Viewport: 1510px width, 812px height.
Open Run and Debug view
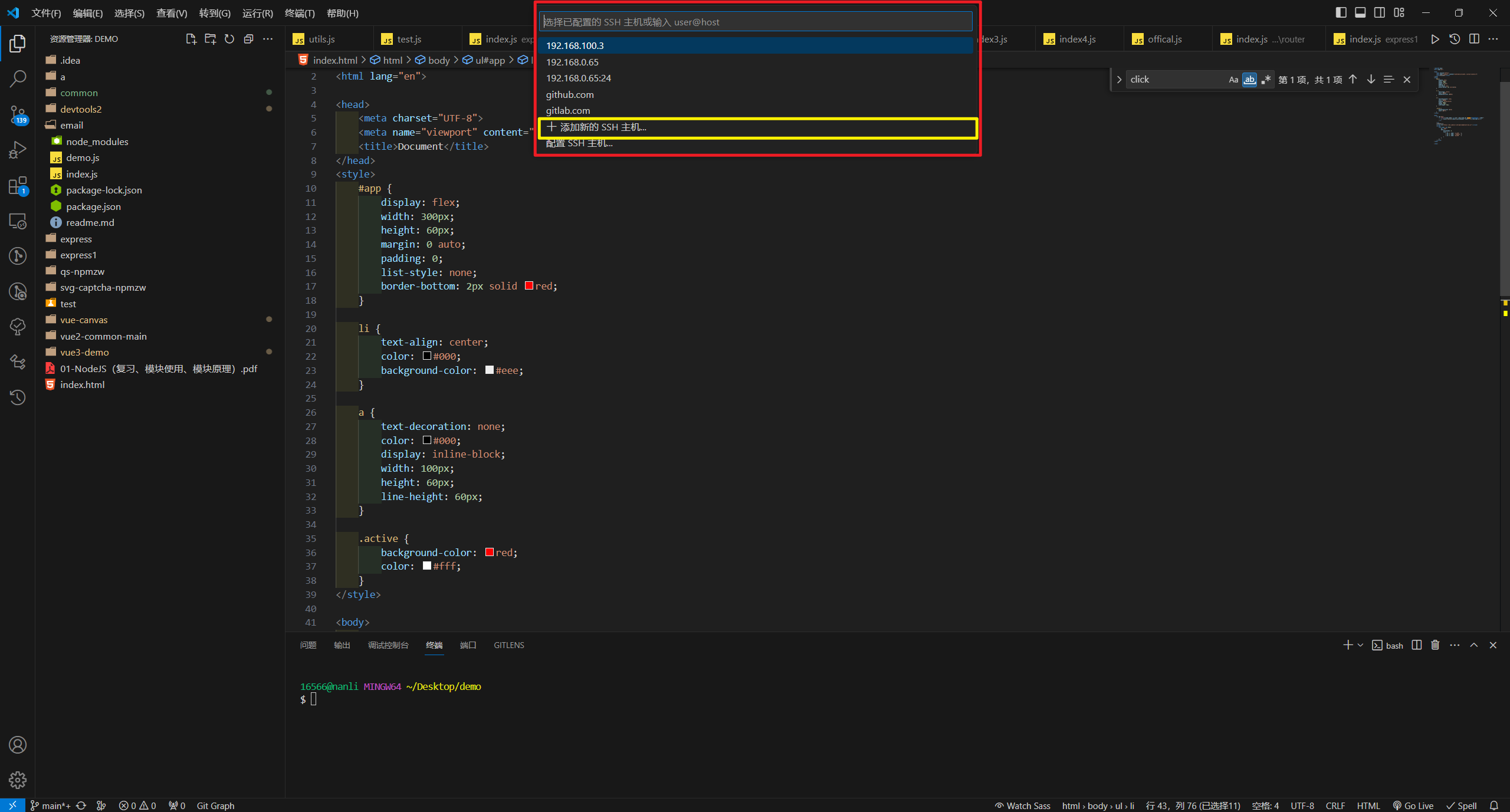(18, 150)
